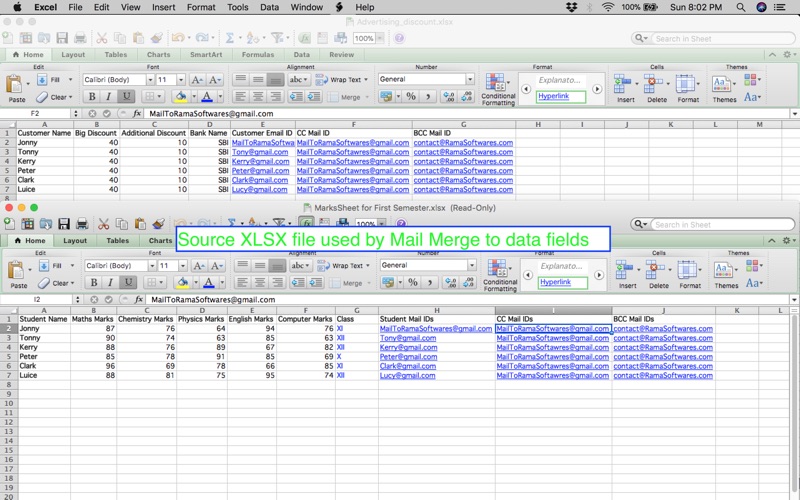The image size is (800, 500).
Task: Open General number format dropdown in MarksSheet window
Action: [472, 265]
